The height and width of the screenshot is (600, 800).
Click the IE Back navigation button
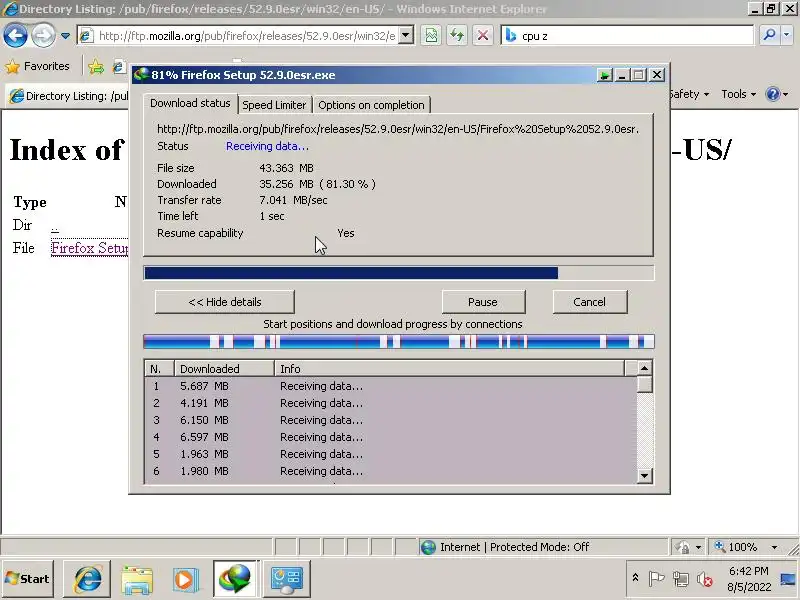(15, 36)
